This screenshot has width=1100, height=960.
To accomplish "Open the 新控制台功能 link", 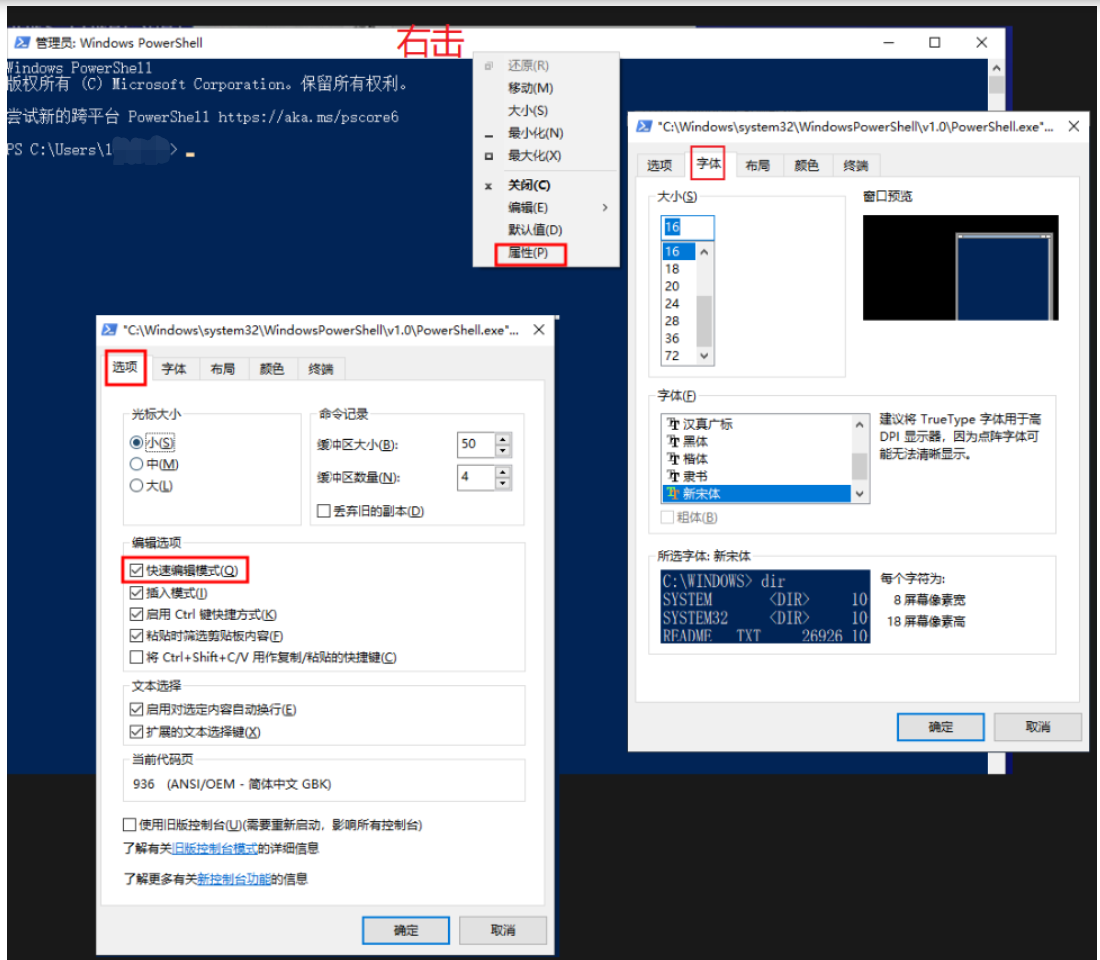I will [234, 879].
